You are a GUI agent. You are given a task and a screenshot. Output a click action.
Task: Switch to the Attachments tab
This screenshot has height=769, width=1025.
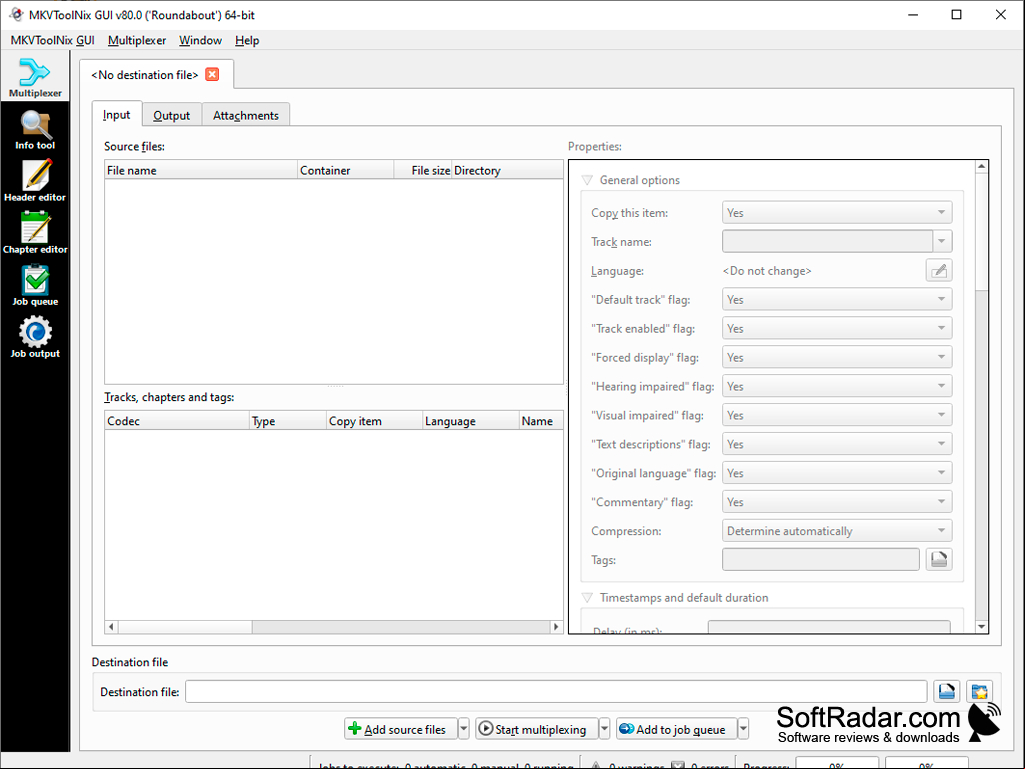pos(246,115)
